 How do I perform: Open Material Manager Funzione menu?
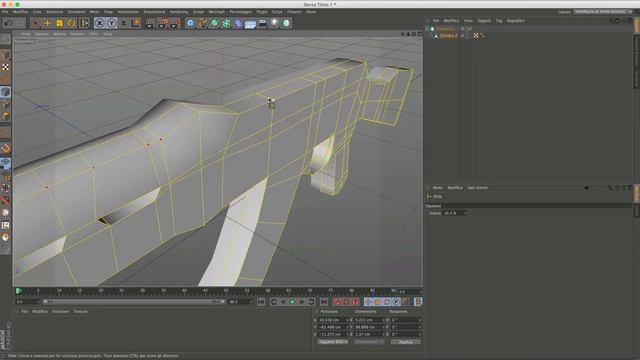pos(60,311)
